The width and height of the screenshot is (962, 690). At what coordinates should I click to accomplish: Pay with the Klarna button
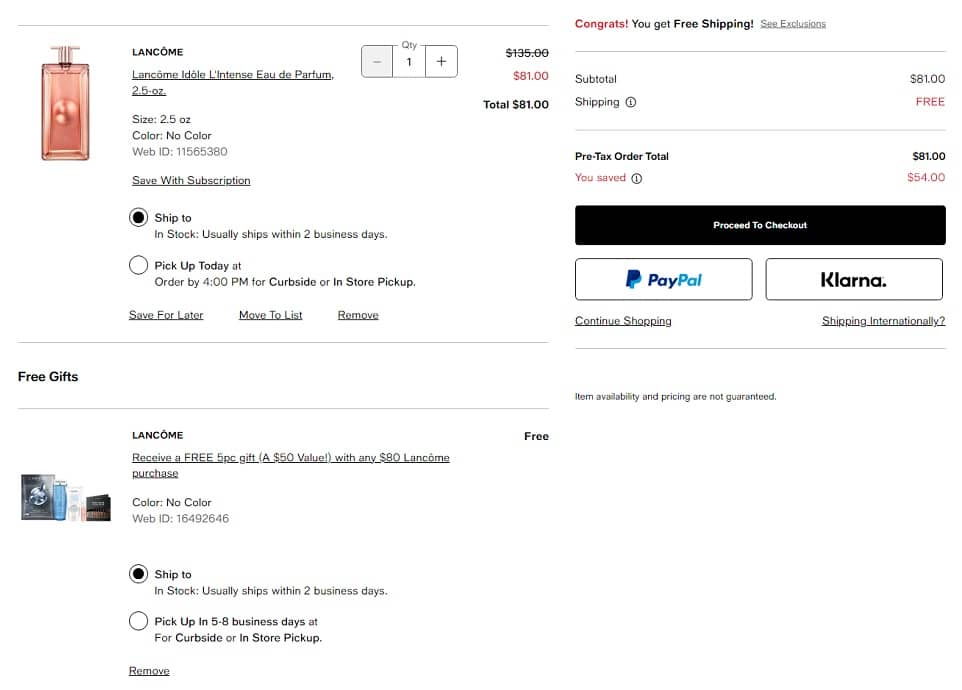(854, 280)
